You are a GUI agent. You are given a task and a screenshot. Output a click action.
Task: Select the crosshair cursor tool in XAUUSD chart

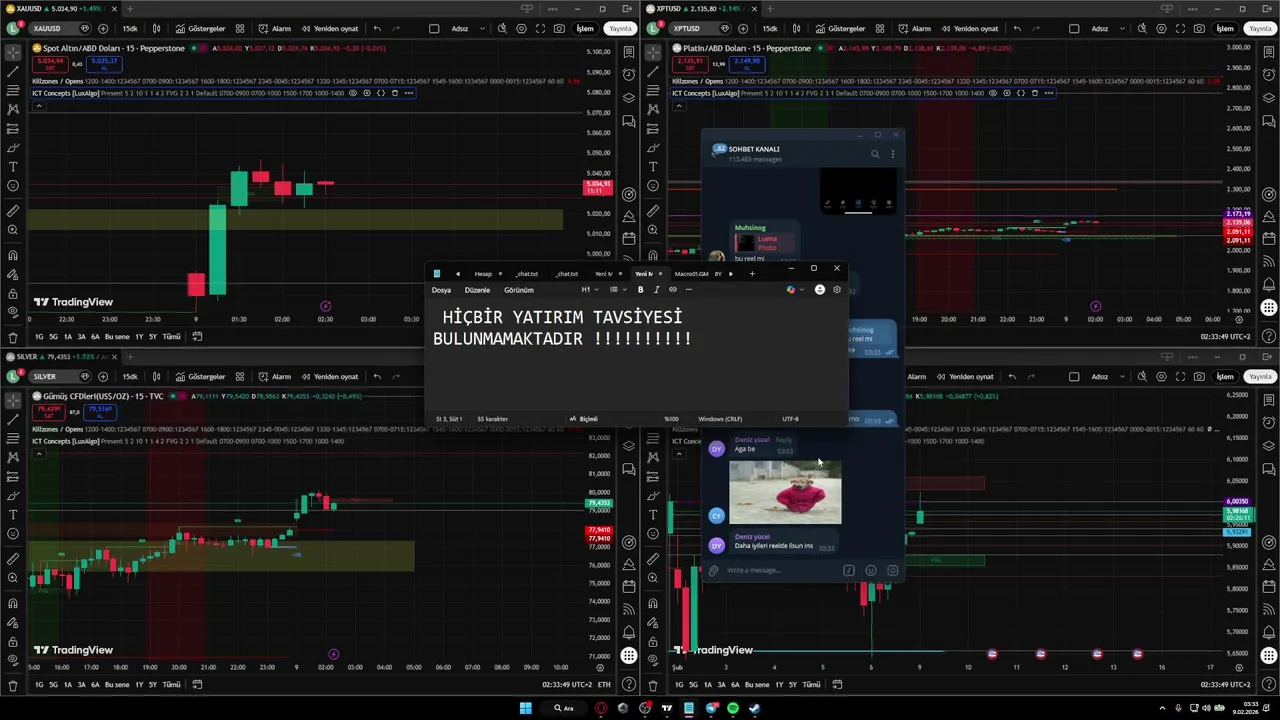click(x=13, y=51)
